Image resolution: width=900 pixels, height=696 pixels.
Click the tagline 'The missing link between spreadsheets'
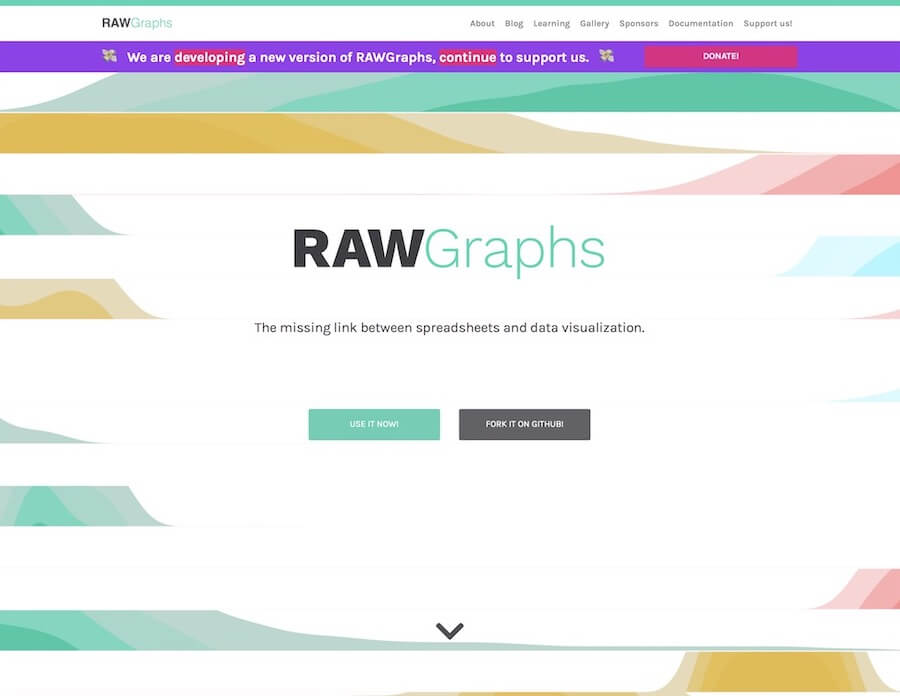[377, 328]
